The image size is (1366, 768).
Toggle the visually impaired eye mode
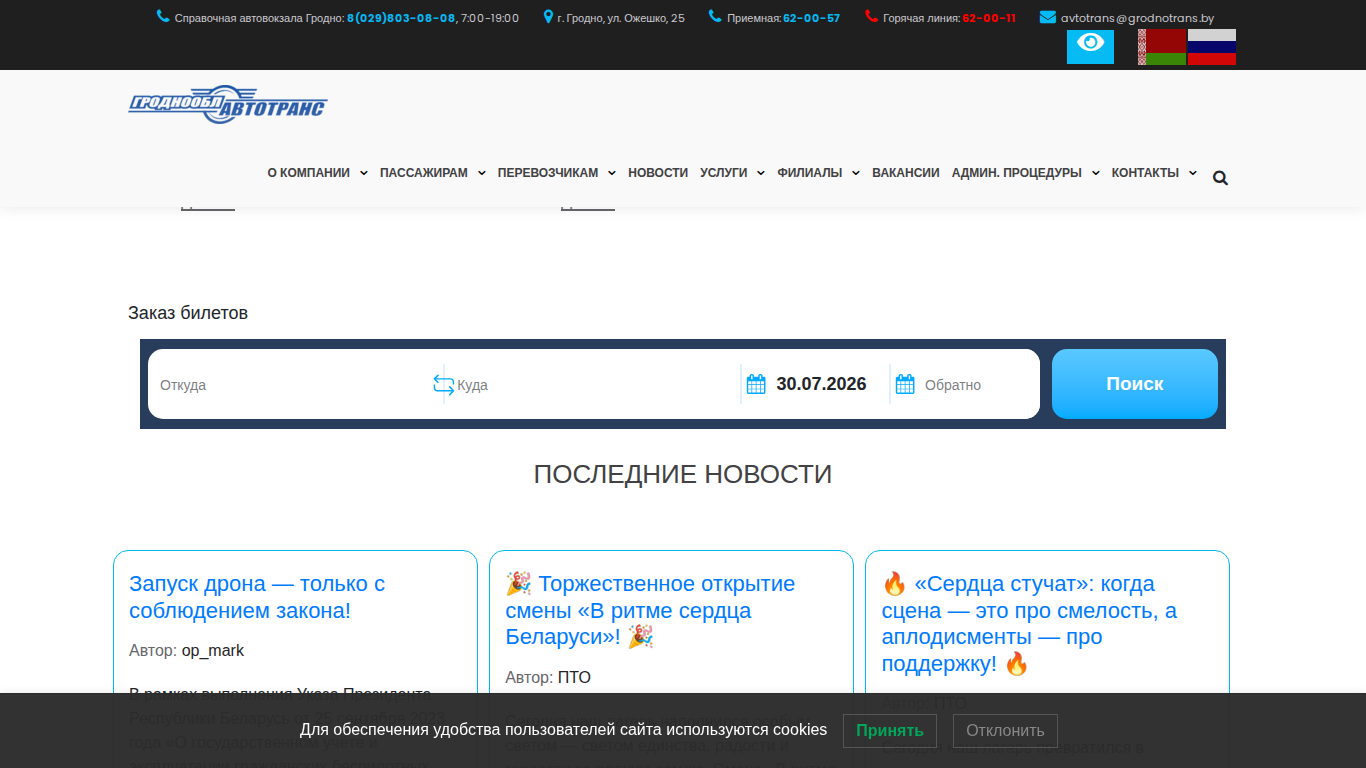(1090, 46)
